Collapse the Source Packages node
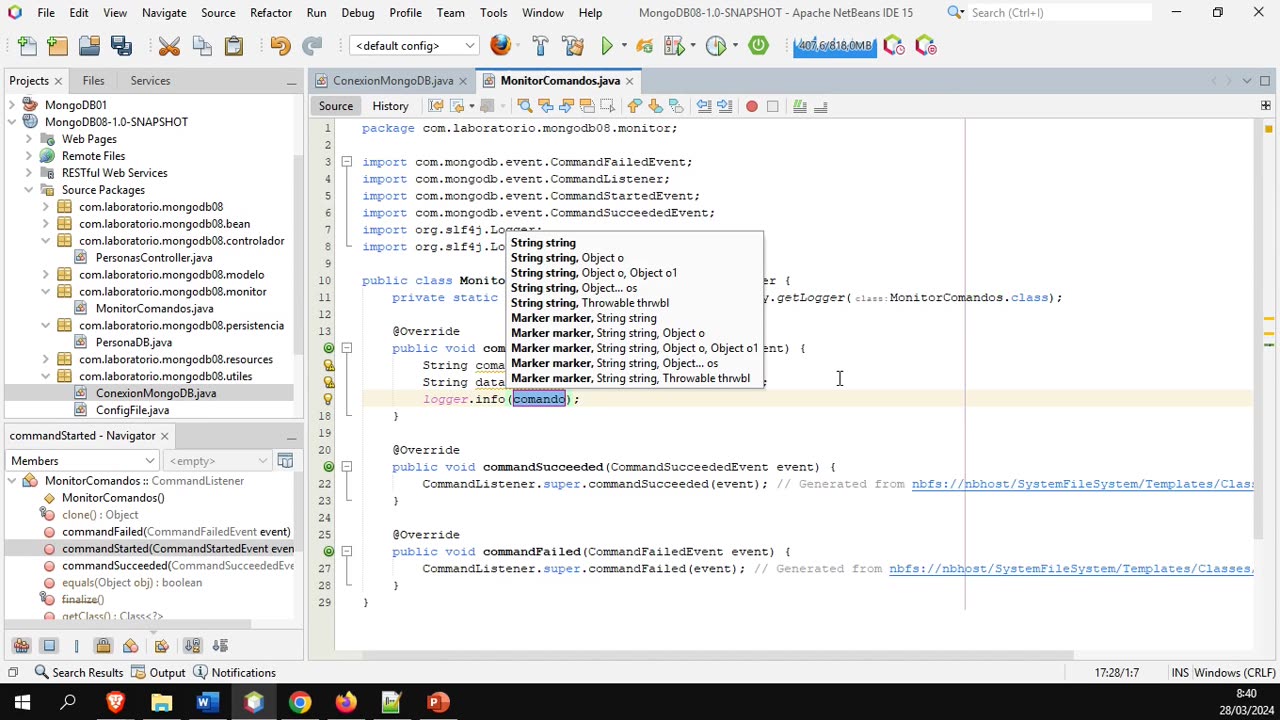This screenshot has height=720, width=1280. (28, 190)
